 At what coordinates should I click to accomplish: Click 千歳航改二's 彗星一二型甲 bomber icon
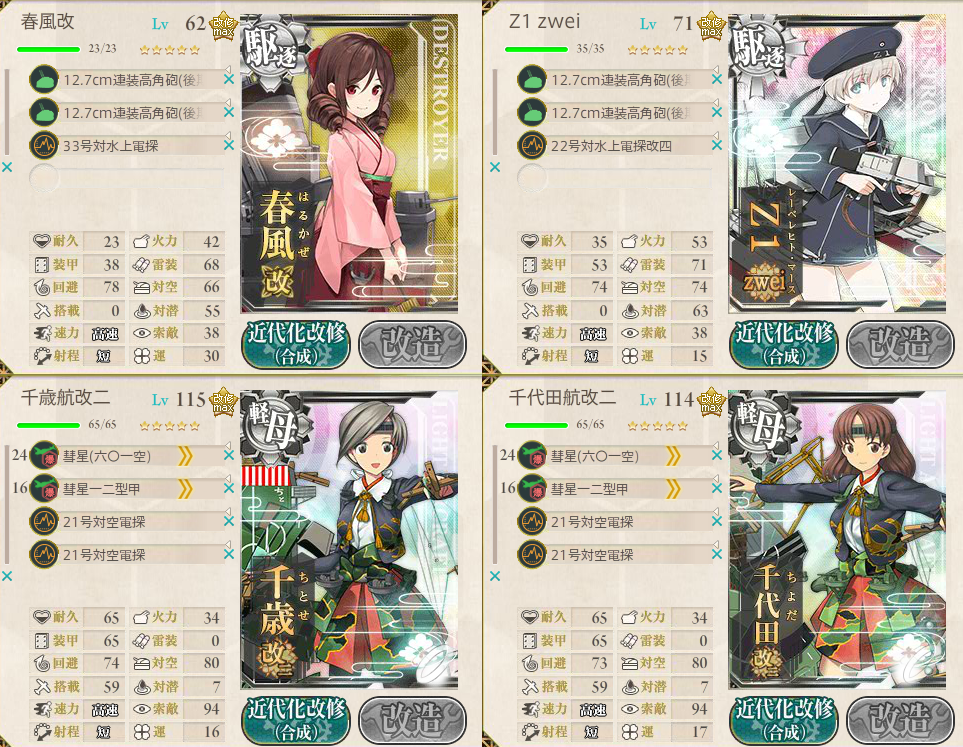coord(44,489)
